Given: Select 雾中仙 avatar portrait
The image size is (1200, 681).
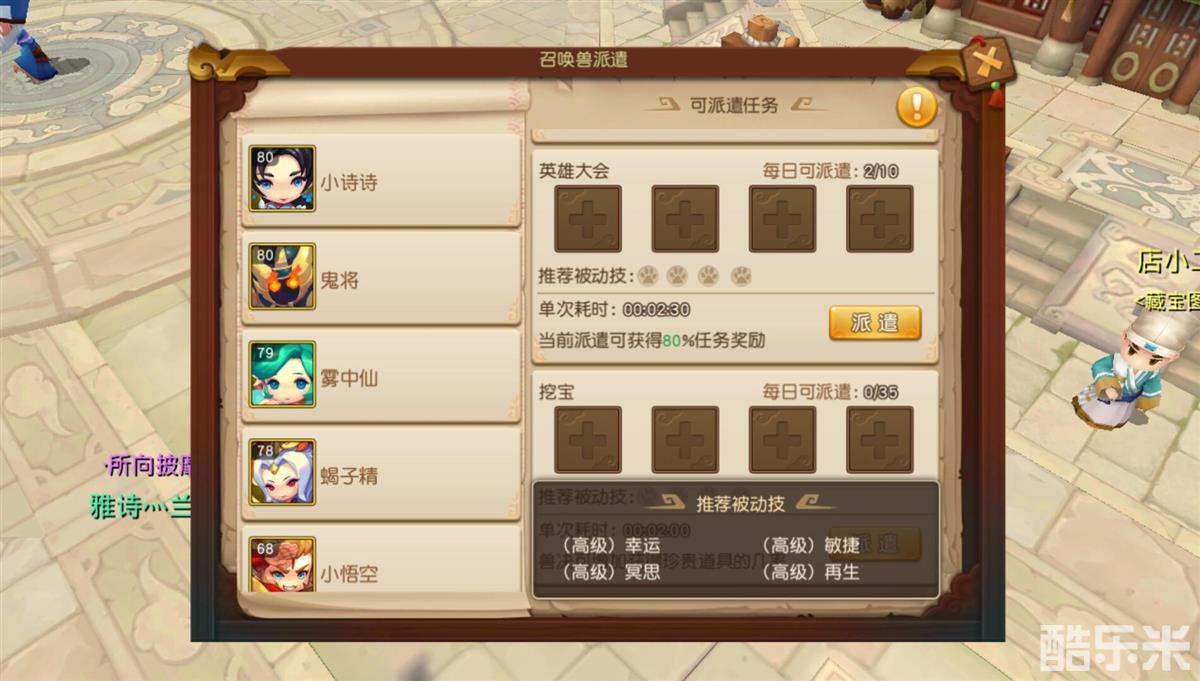Looking at the screenshot, I should (282, 374).
